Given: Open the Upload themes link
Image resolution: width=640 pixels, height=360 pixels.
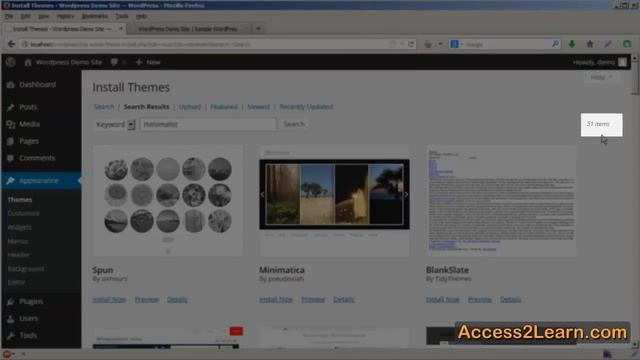Looking at the screenshot, I should tap(190, 107).
